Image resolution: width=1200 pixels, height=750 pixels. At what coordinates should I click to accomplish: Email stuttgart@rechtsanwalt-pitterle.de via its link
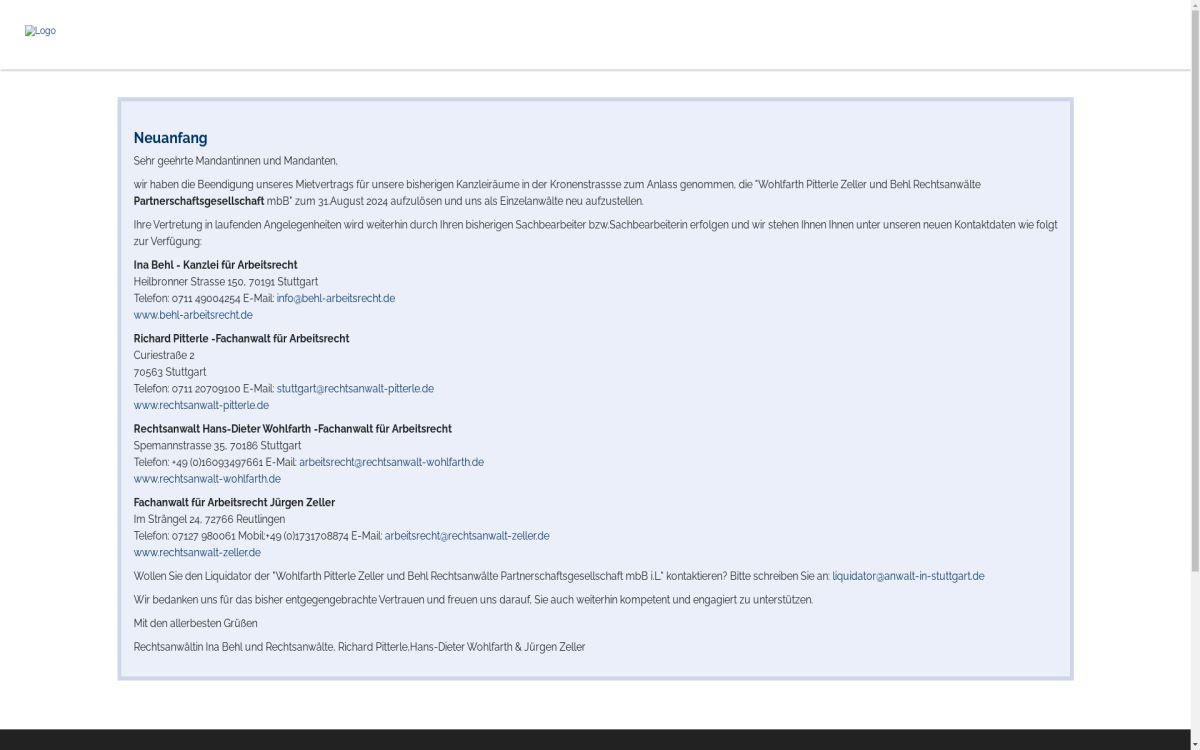(355, 388)
